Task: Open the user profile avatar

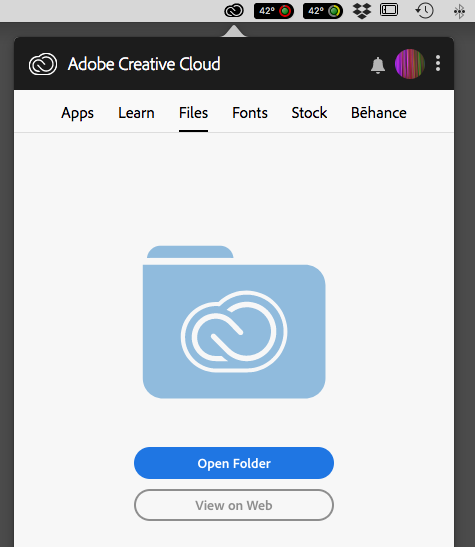Action: click(410, 64)
